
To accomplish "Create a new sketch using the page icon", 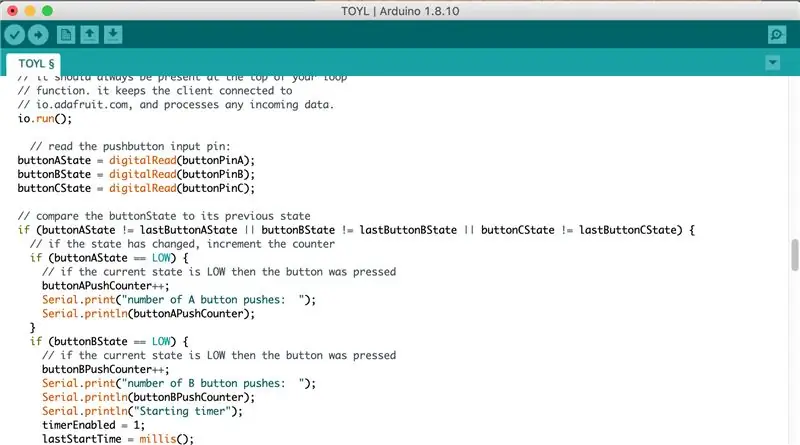I will point(66,35).
